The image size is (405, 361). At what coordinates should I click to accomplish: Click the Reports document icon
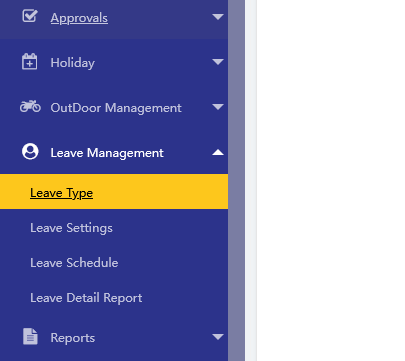[x=30, y=336]
